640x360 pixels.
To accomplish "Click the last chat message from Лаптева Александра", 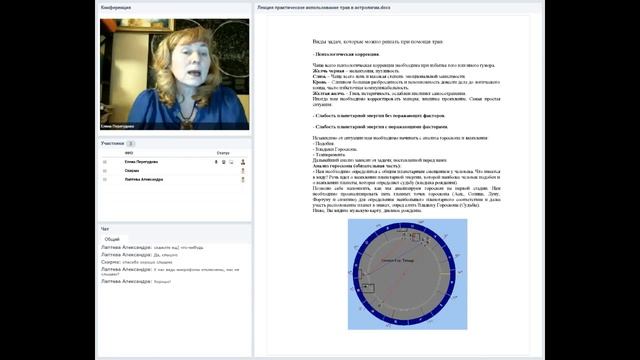I will coord(136,282).
